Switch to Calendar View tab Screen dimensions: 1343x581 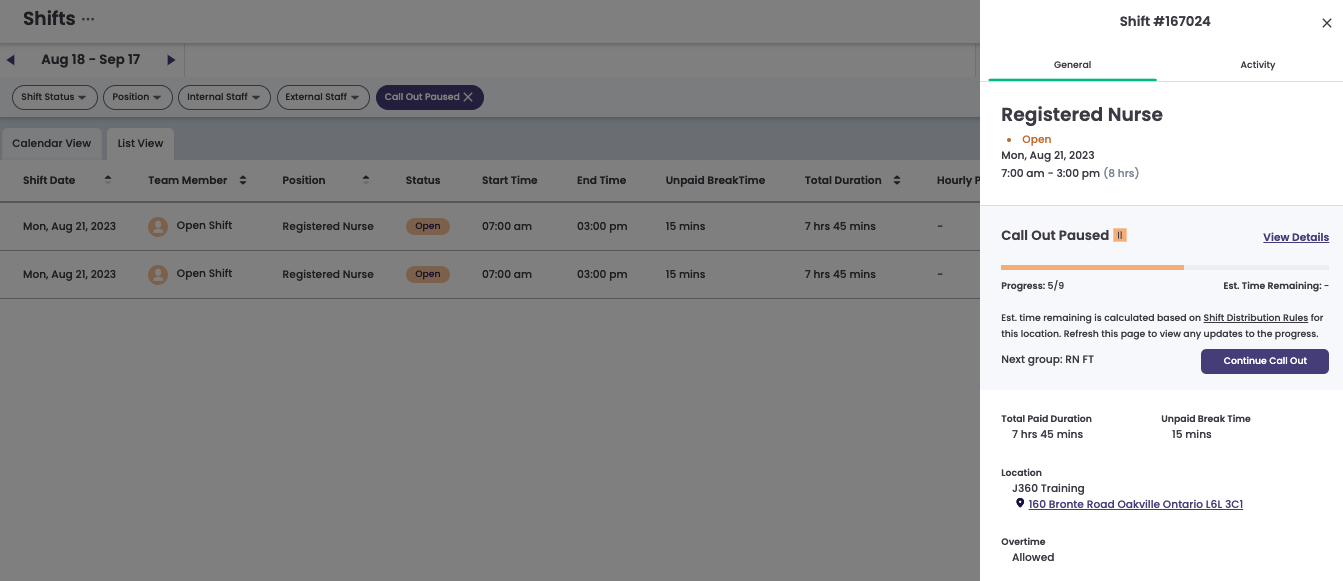coord(52,143)
